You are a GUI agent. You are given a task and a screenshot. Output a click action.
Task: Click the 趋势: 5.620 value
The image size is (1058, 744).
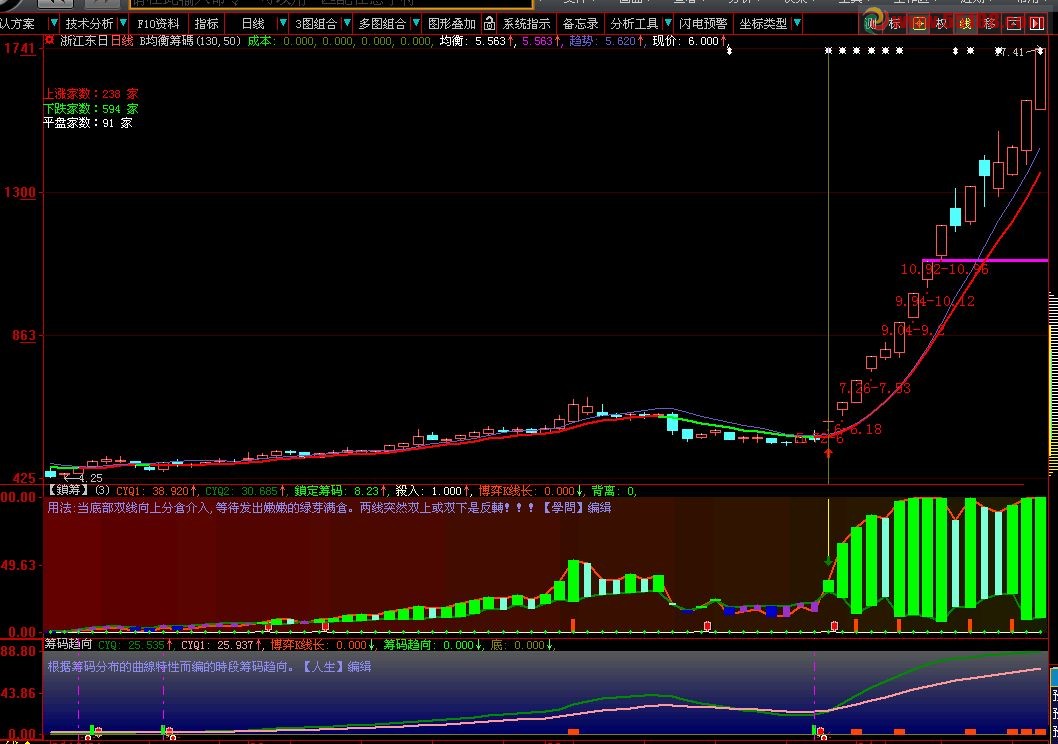coord(607,40)
